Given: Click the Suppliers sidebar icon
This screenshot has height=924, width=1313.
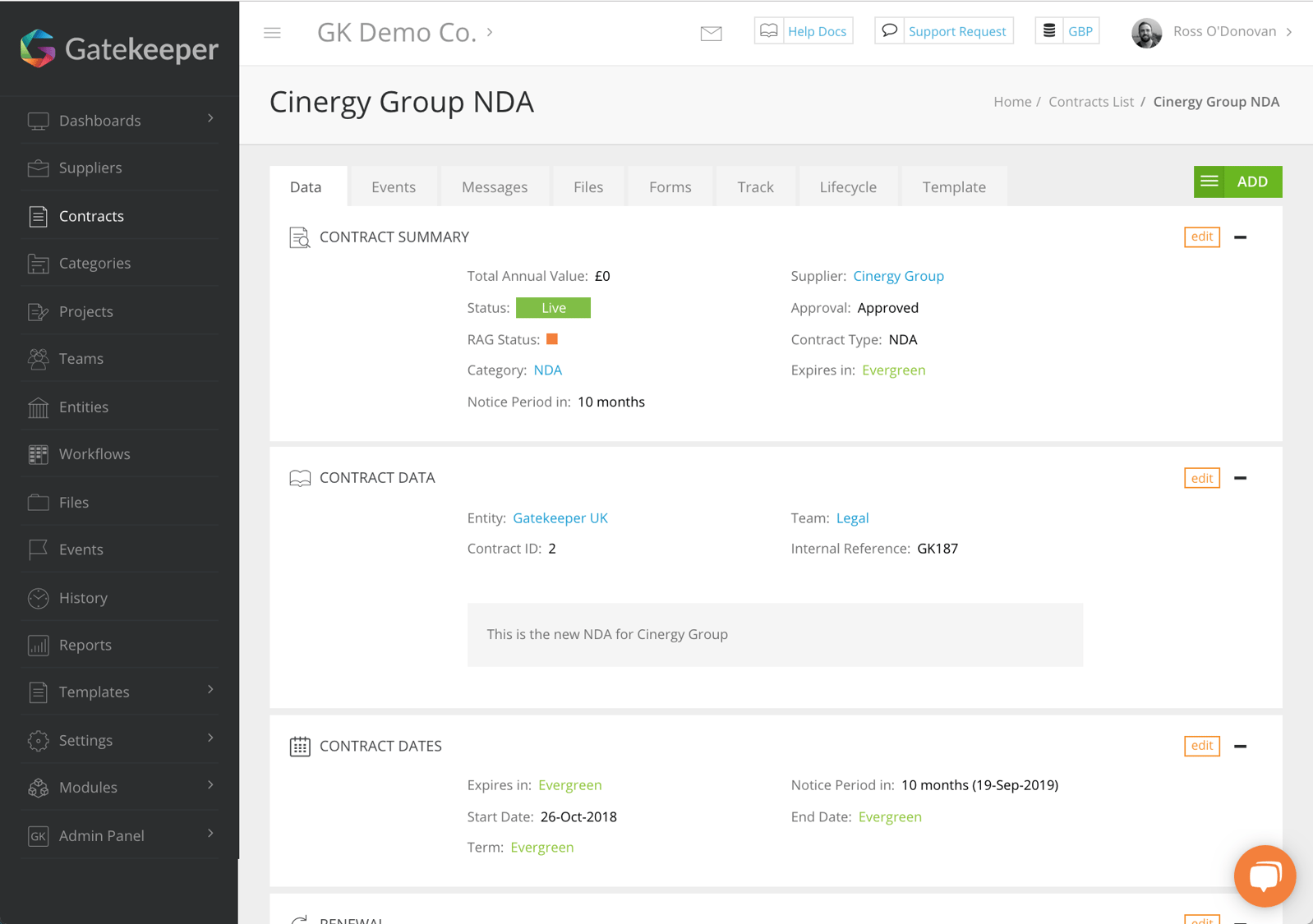Looking at the screenshot, I should point(38,168).
